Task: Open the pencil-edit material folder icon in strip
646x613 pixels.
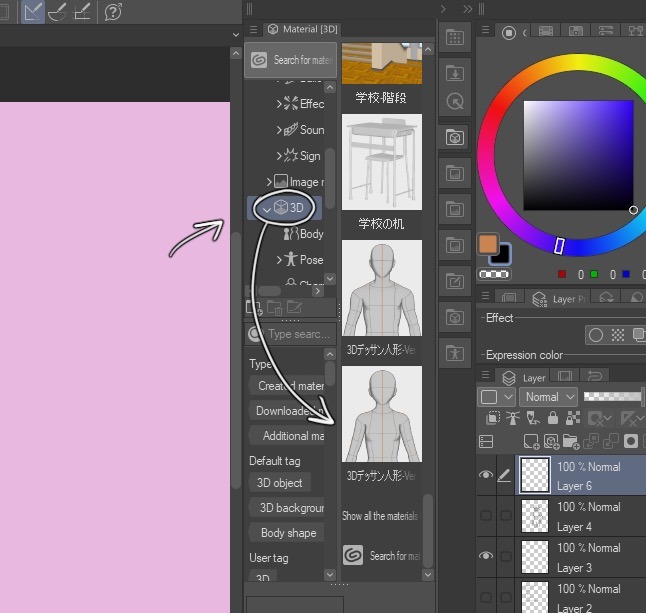Action: tap(455, 282)
